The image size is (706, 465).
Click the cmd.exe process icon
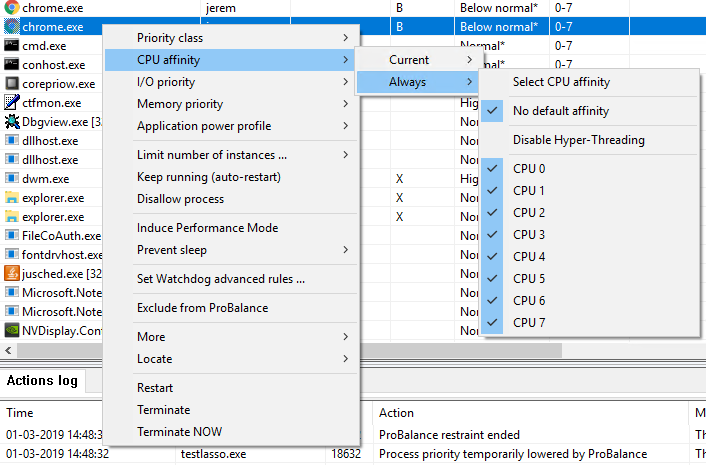12,45
